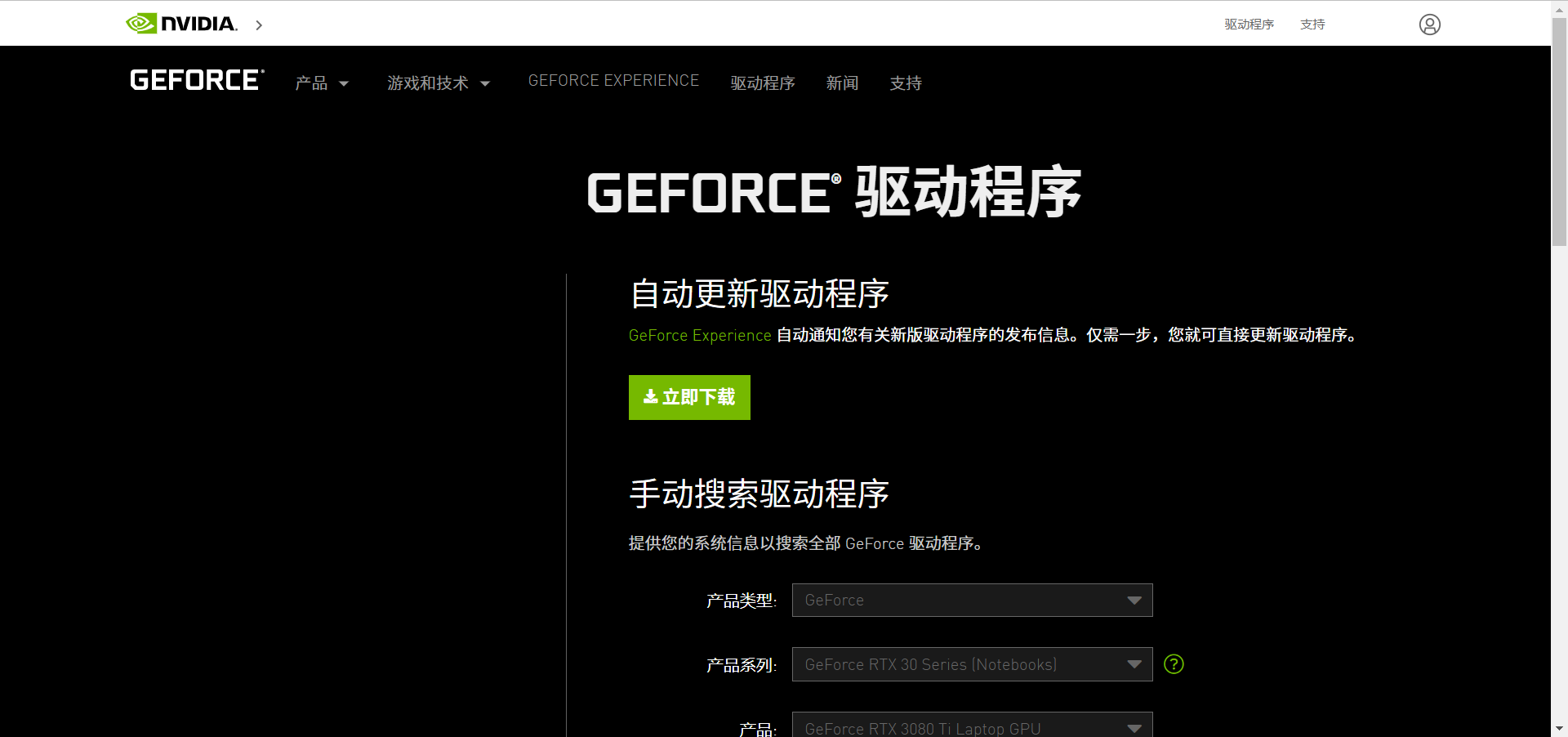Image resolution: width=1568 pixels, height=737 pixels.
Task: Expand the 产品 navigation menu
Action: [322, 83]
